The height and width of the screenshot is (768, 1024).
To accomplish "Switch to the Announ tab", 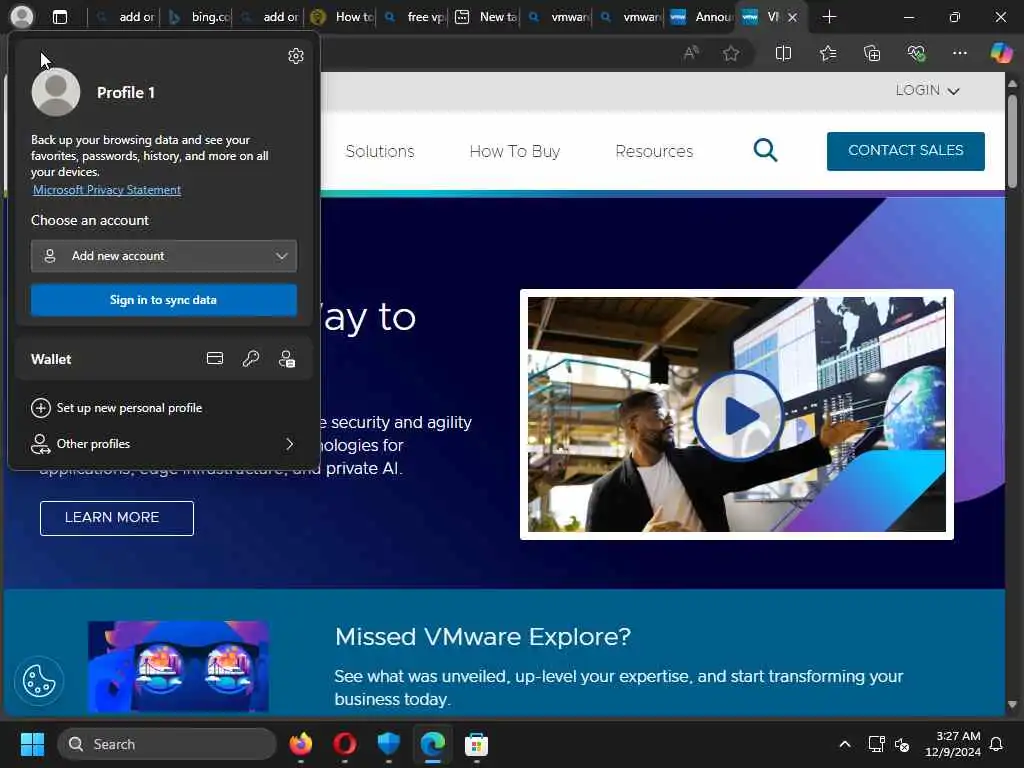I will pyautogui.click(x=702, y=17).
